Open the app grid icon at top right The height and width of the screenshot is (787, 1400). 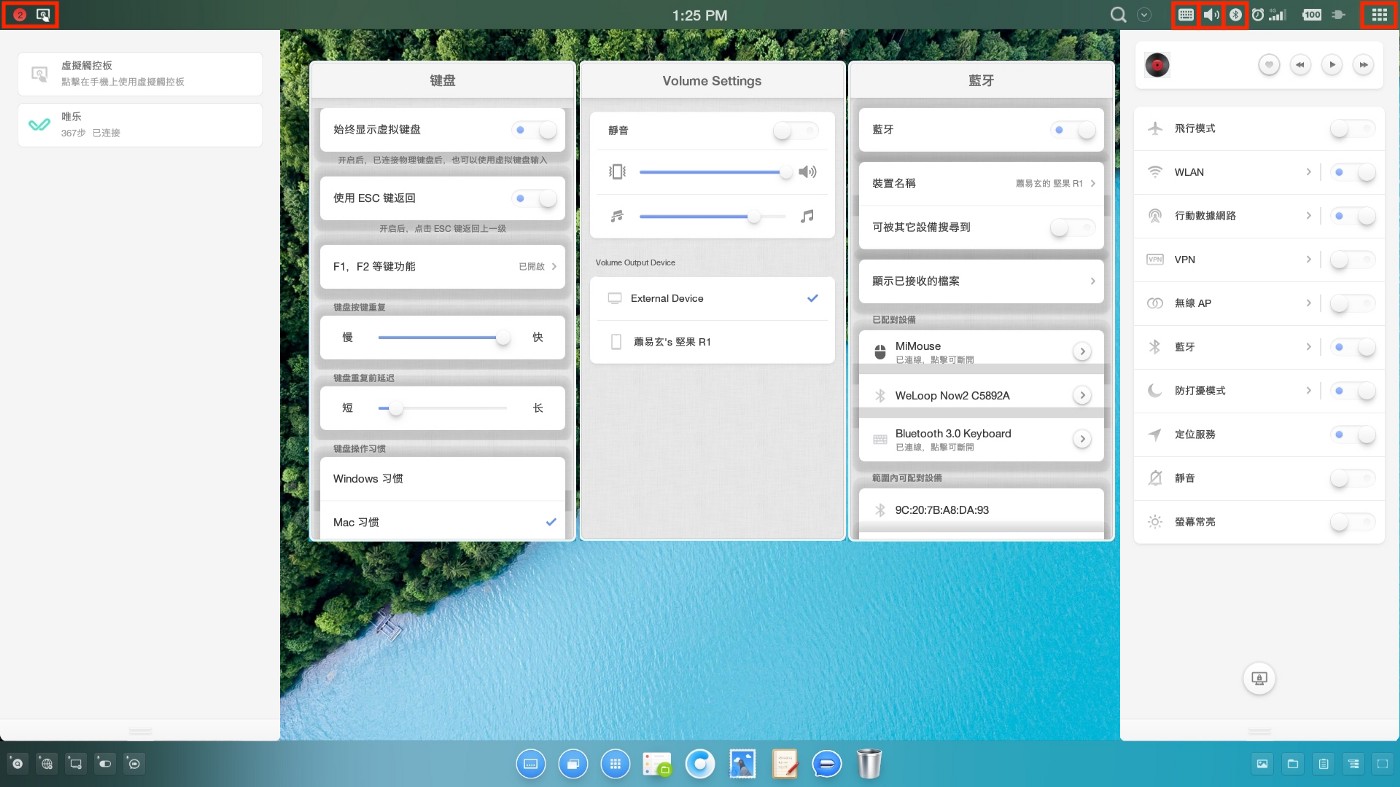coord(1379,15)
